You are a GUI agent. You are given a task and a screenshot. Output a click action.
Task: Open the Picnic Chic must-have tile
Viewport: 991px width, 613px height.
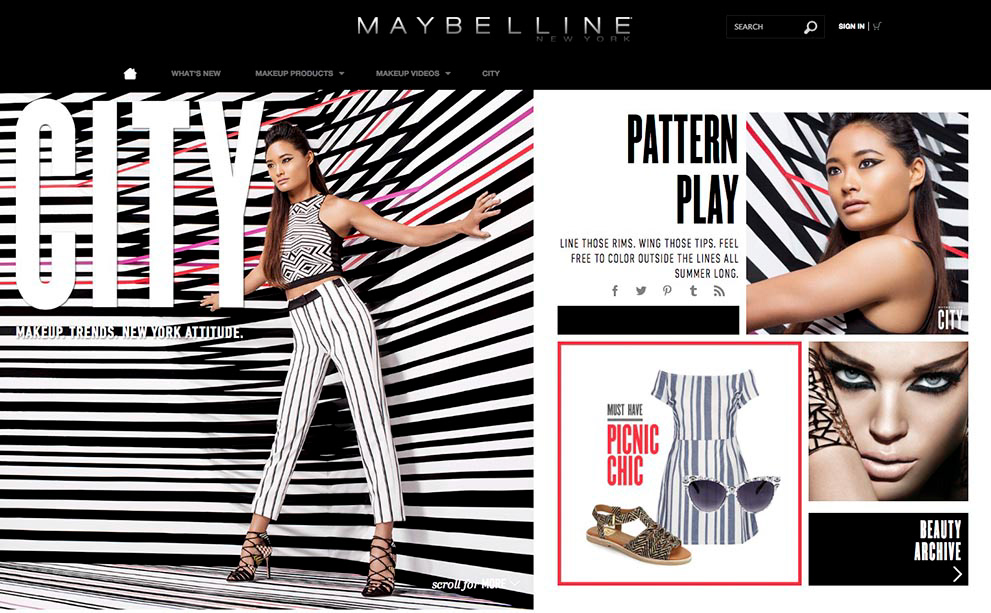point(679,463)
